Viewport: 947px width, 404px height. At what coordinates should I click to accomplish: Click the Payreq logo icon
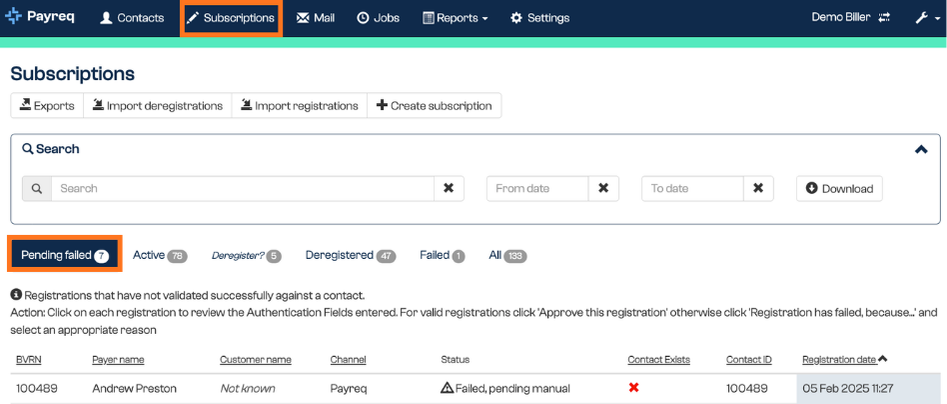pos(13,16)
